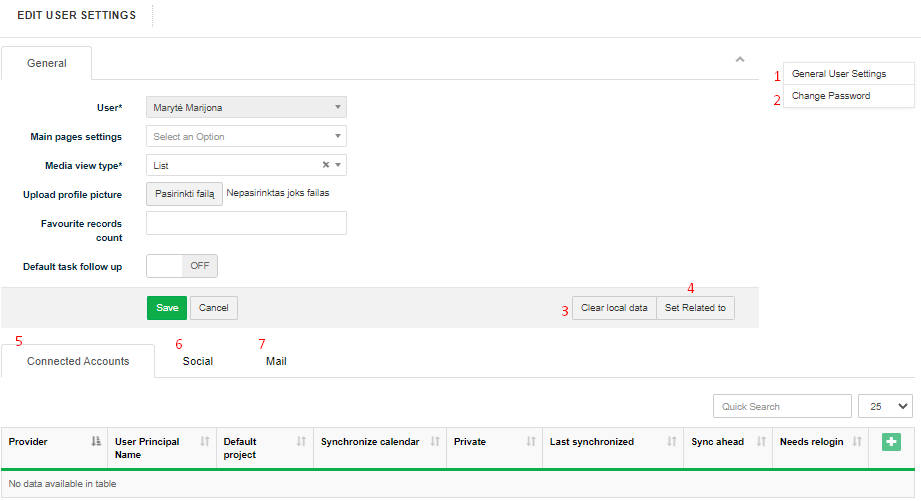Sort by Default project arrows icon
Image resolution: width=921 pixels, height=501 pixels.
[x=301, y=442]
